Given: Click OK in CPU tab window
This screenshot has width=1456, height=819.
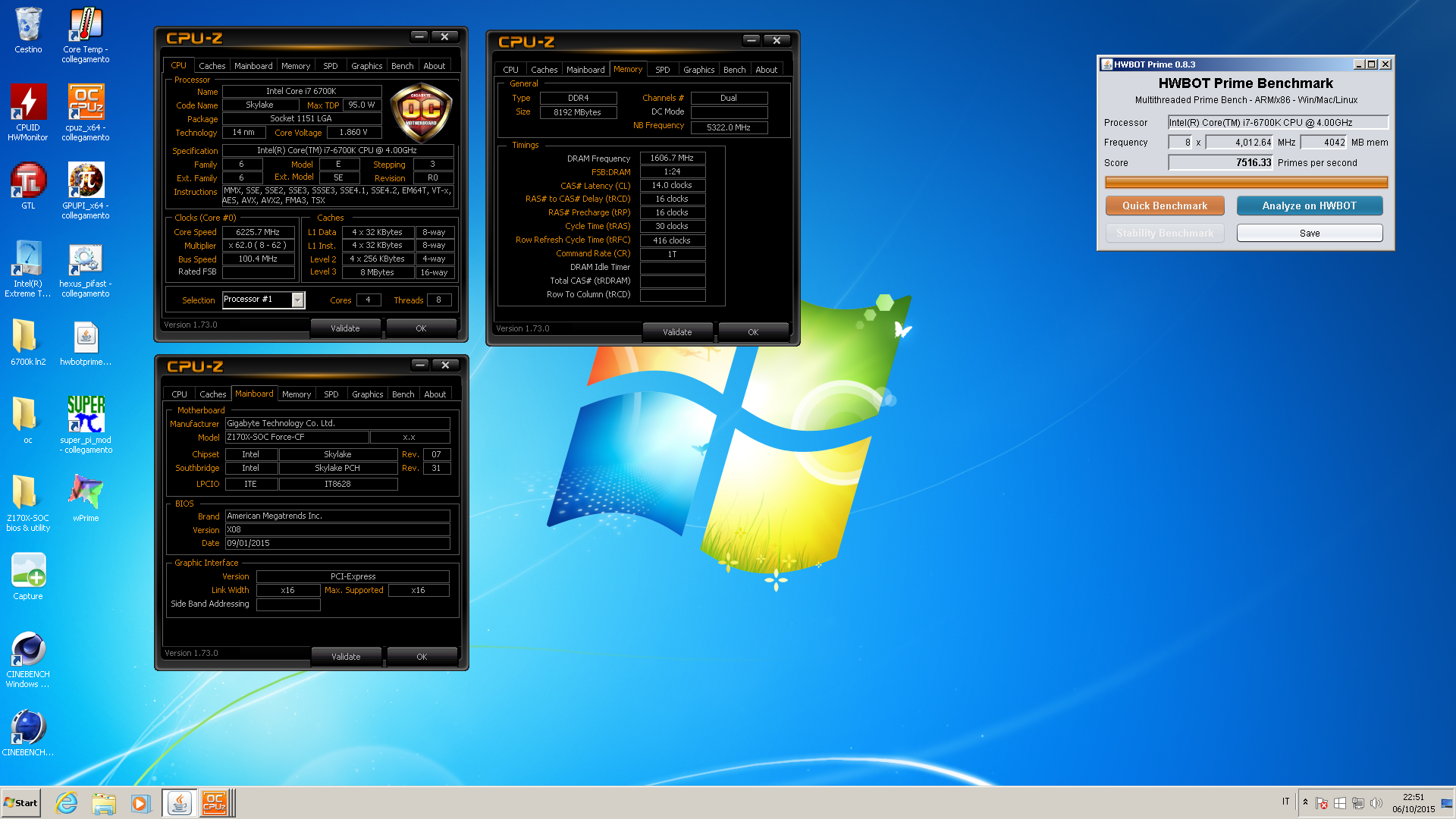Looking at the screenshot, I should tap(421, 328).
